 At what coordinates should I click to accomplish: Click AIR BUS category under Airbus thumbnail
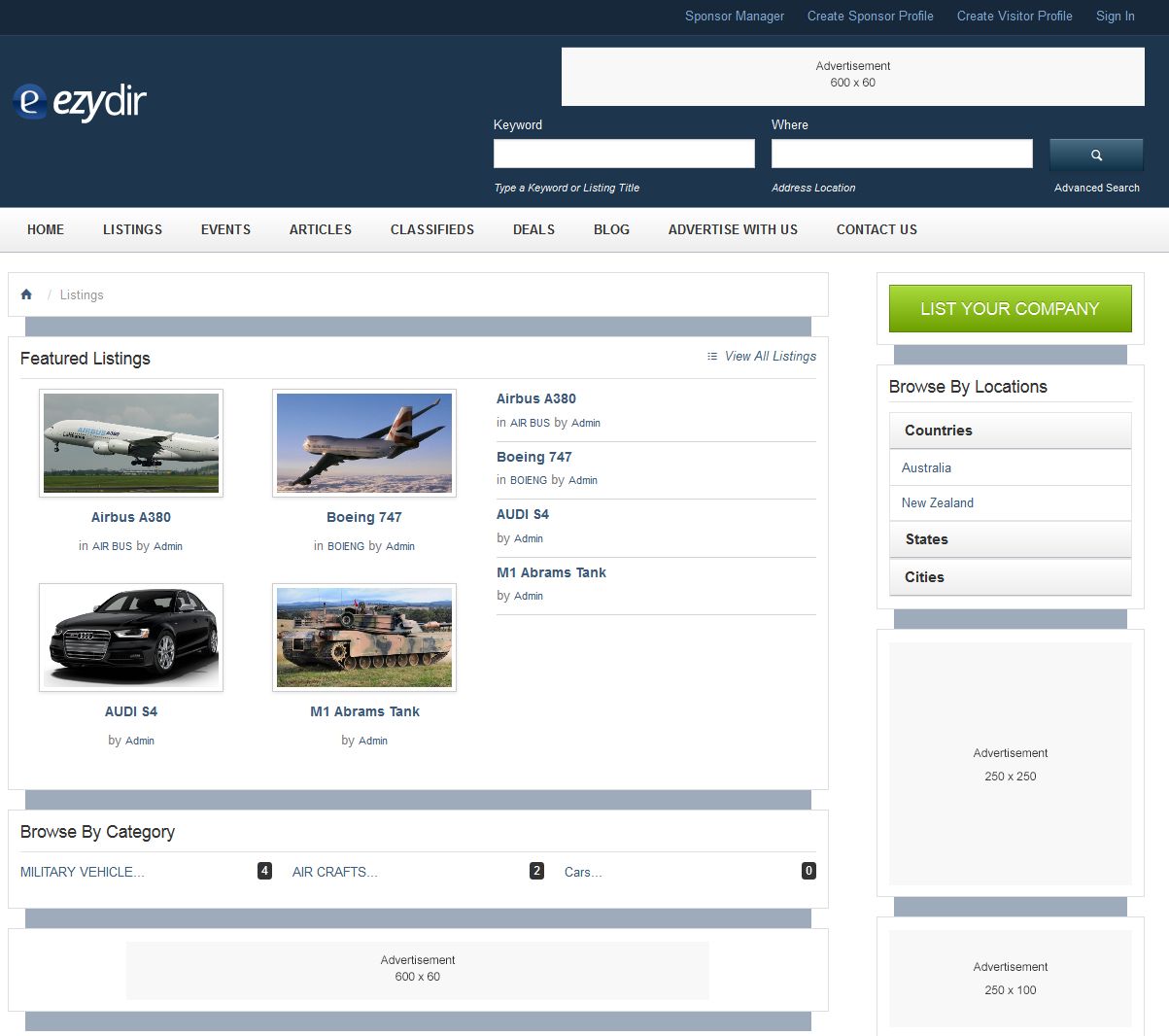coord(112,546)
